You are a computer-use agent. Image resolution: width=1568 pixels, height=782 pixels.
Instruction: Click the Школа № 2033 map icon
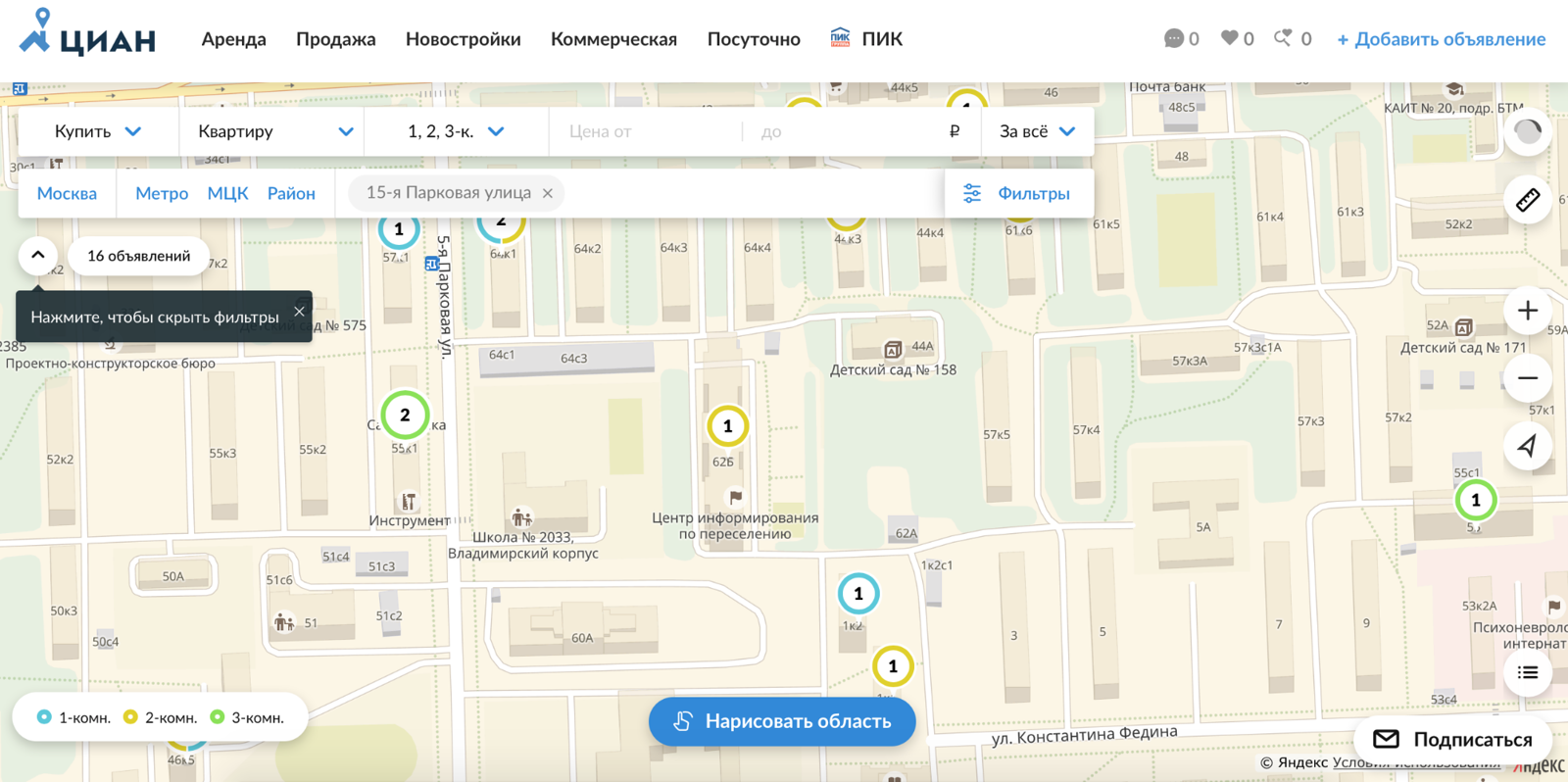tap(521, 516)
